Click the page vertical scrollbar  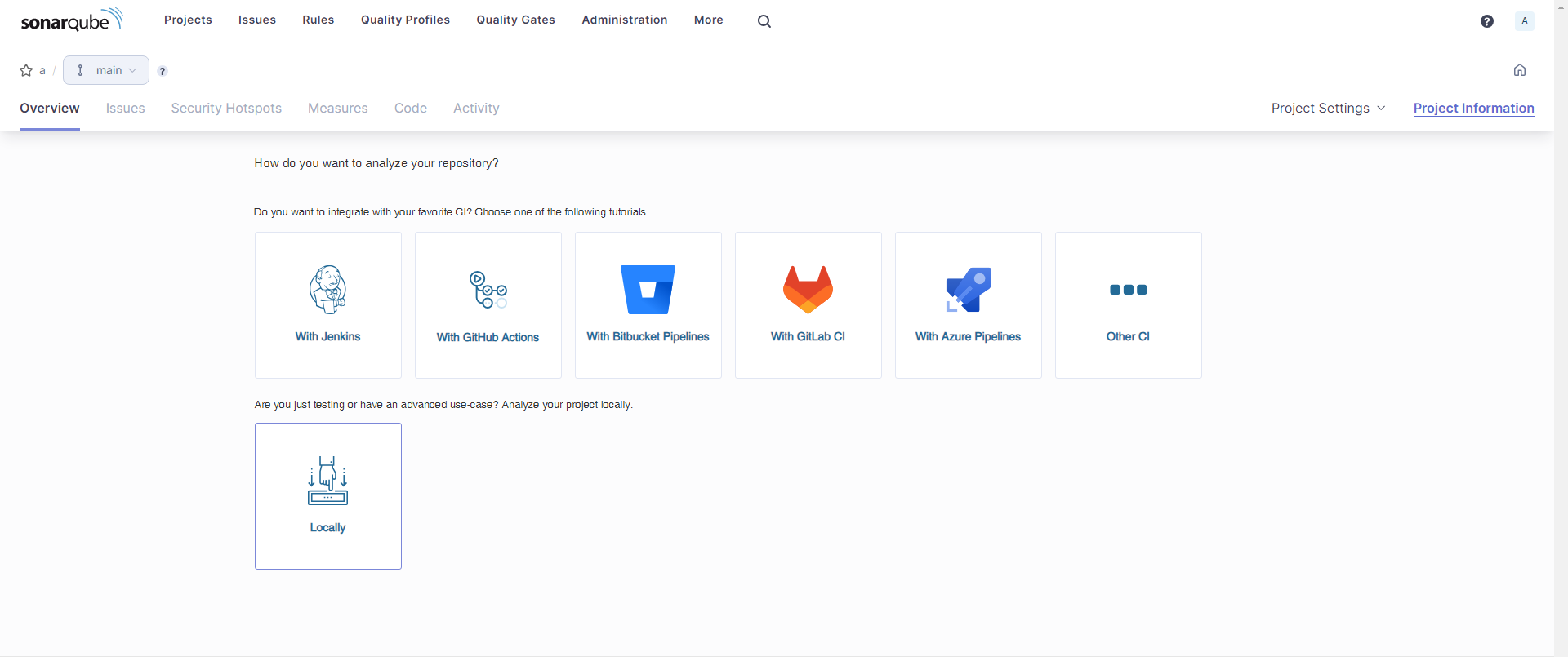(x=1561, y=328)
